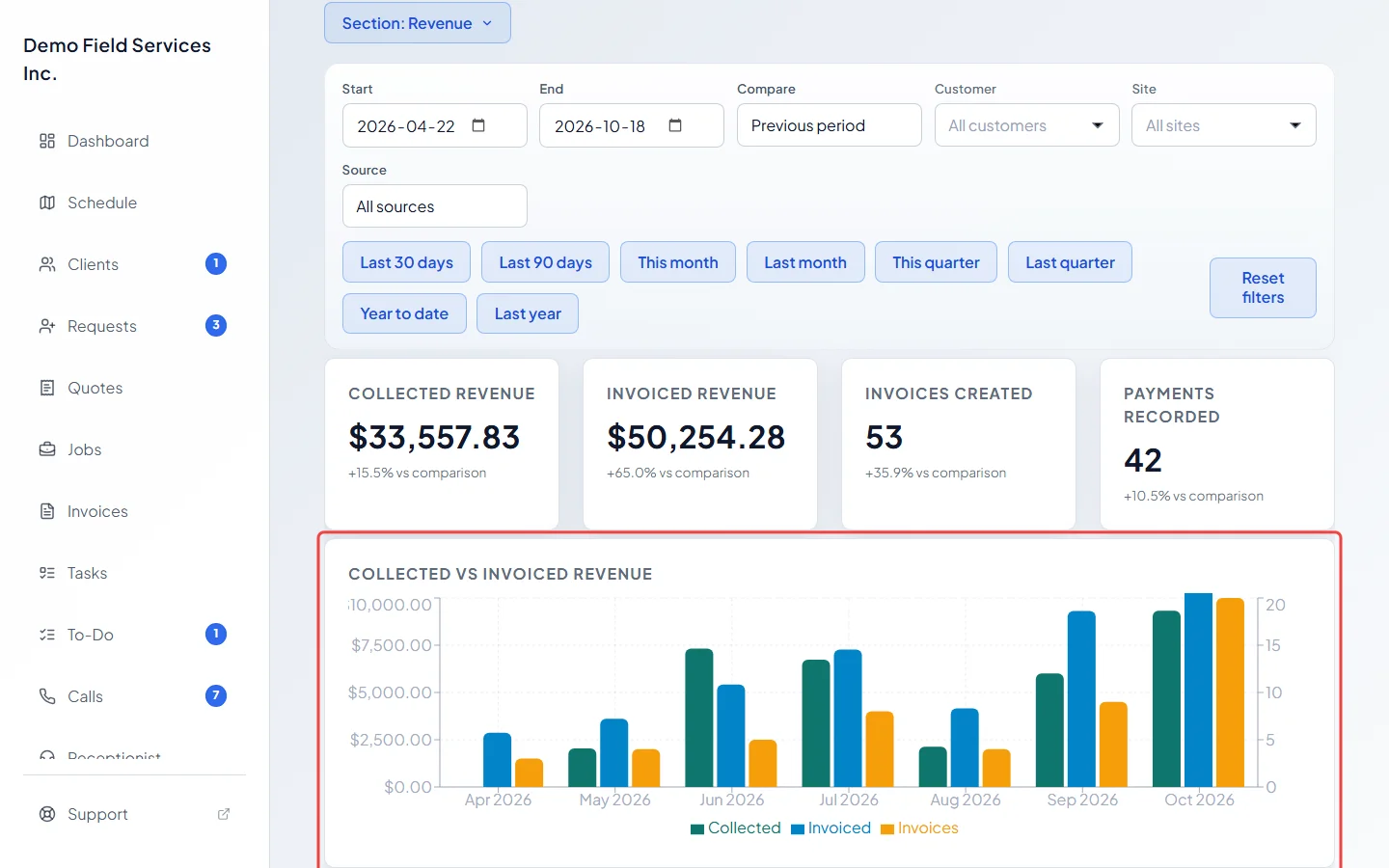Click the Clients people icon
The image size is (1389, 868).
(47, 264)
